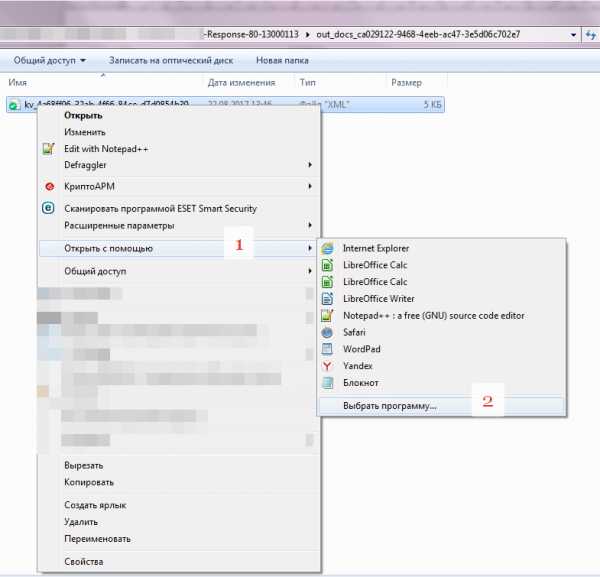Click the Блокнот notepad icon
600x577 pixels.
click(x=327, y=383)
